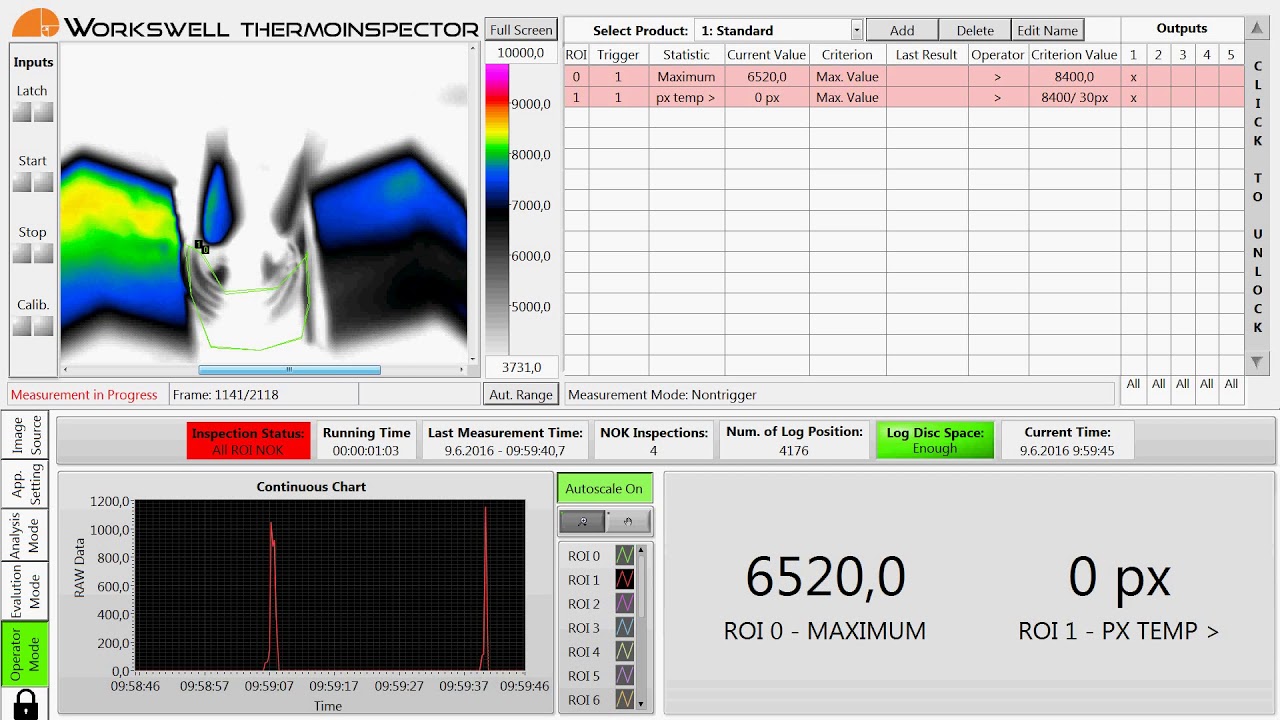This screenshot has width=1280, height=720.
Task: Switch to the Evaluation Mode tab
Action: click(x=26, y=592)
